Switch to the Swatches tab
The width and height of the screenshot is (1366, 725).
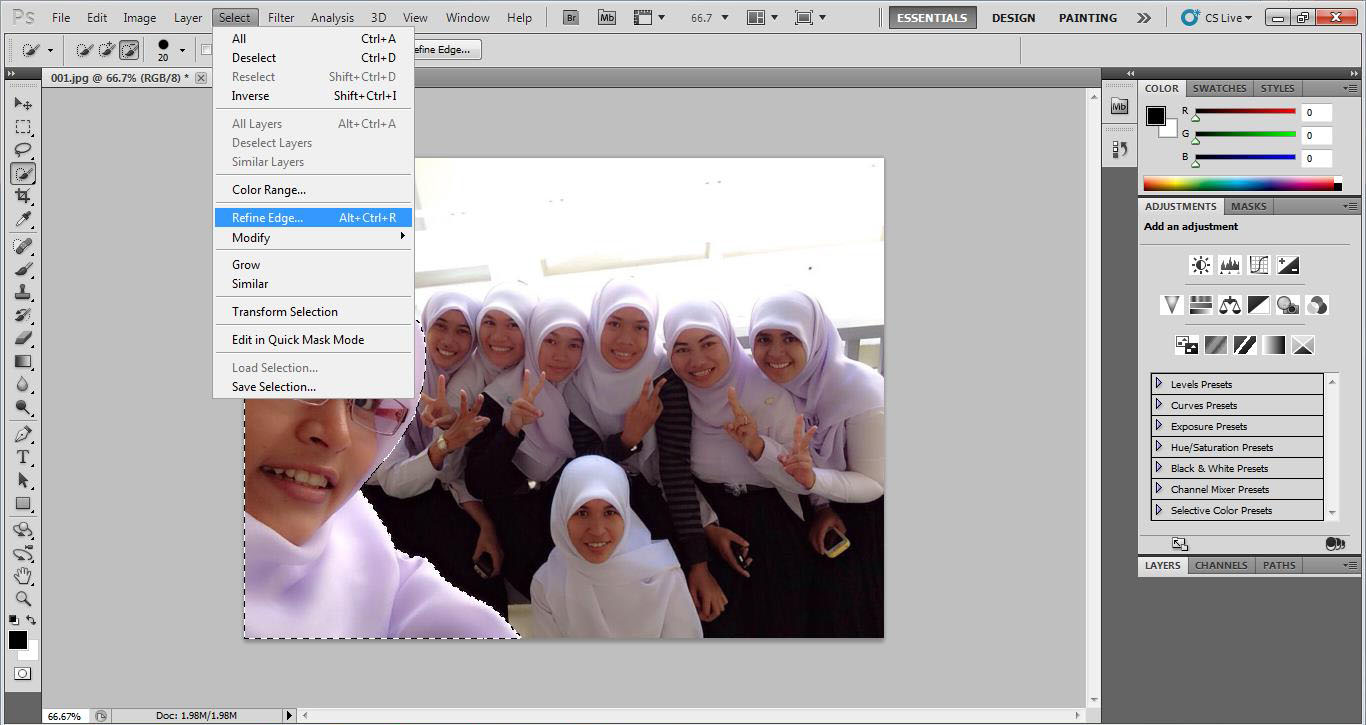tap(1219, 88)
